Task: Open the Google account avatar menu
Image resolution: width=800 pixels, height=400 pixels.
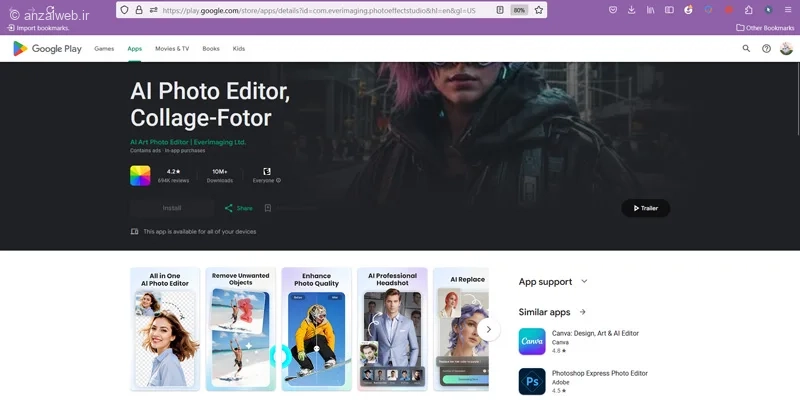Action: pos(786,48)
